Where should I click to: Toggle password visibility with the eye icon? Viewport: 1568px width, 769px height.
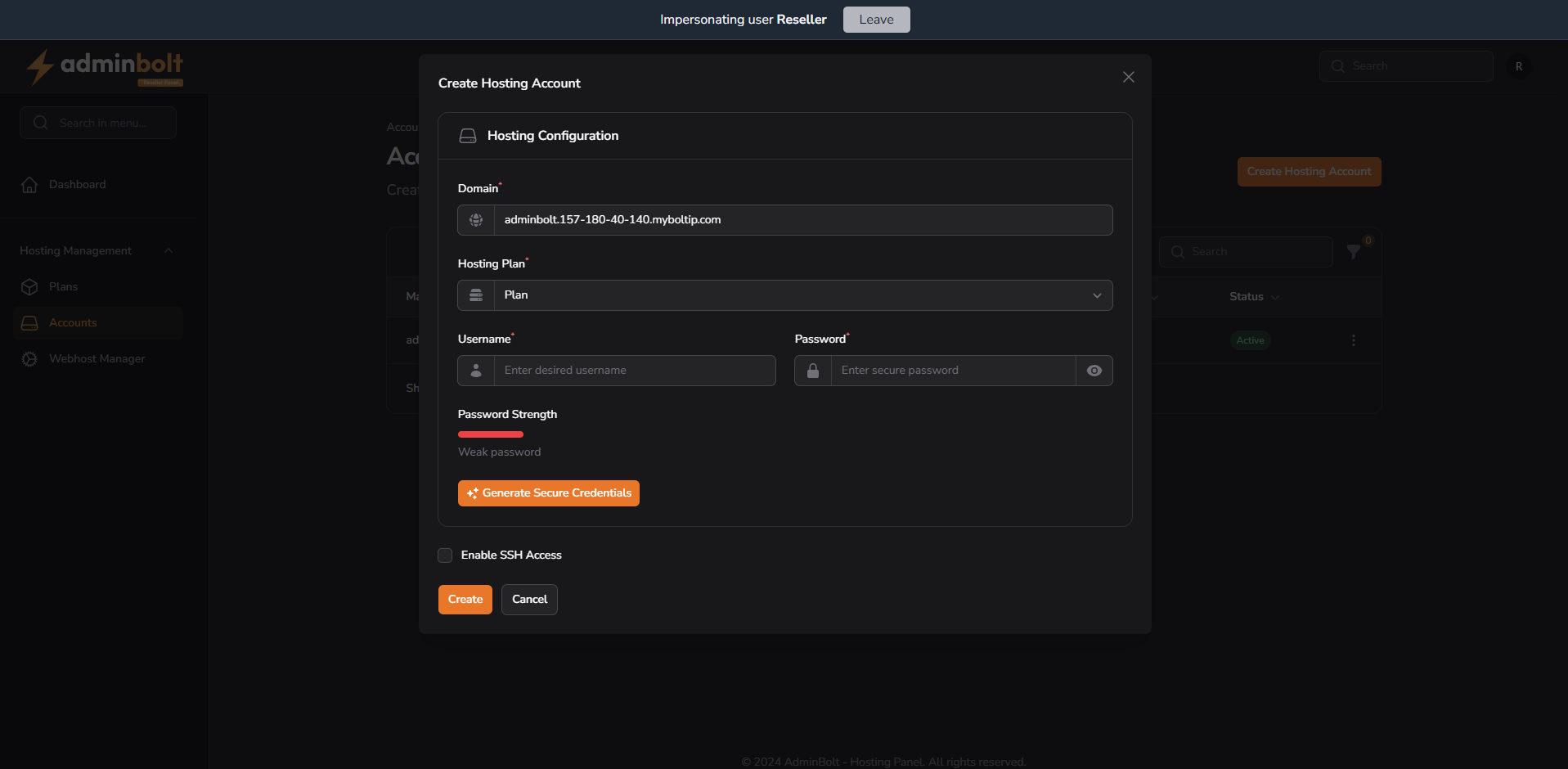(1094, 371)
